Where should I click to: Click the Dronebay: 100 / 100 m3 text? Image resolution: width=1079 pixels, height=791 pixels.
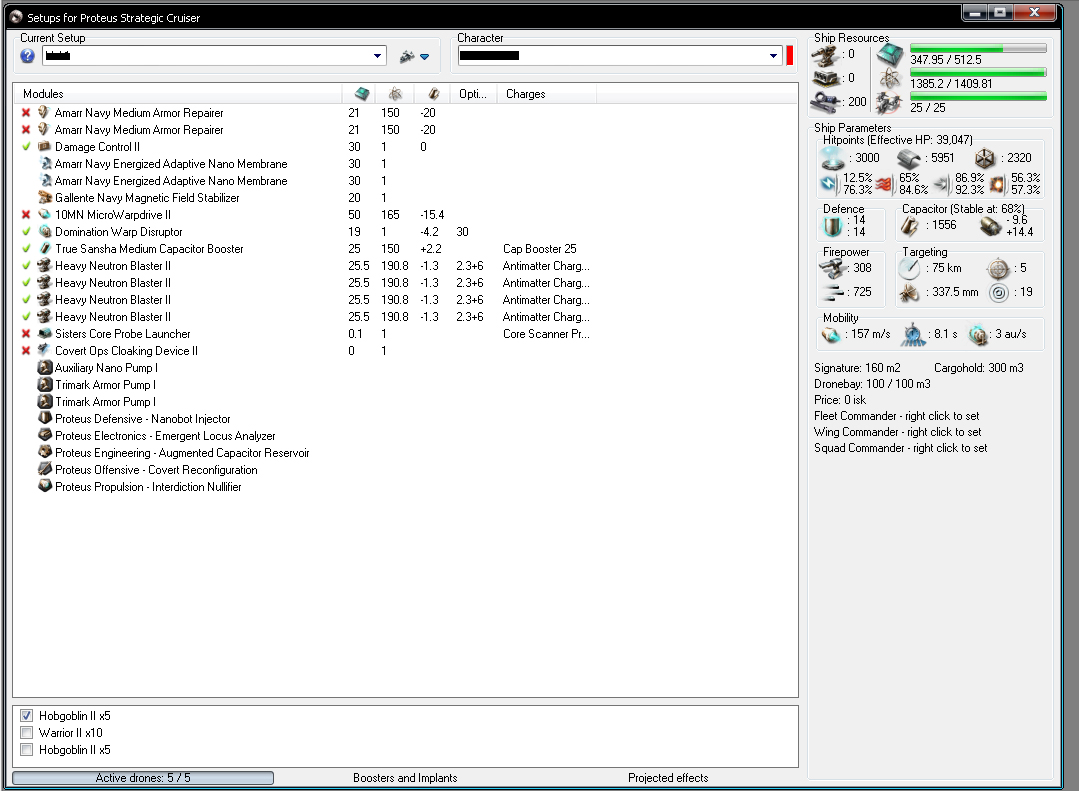click(x=872, y=383)
